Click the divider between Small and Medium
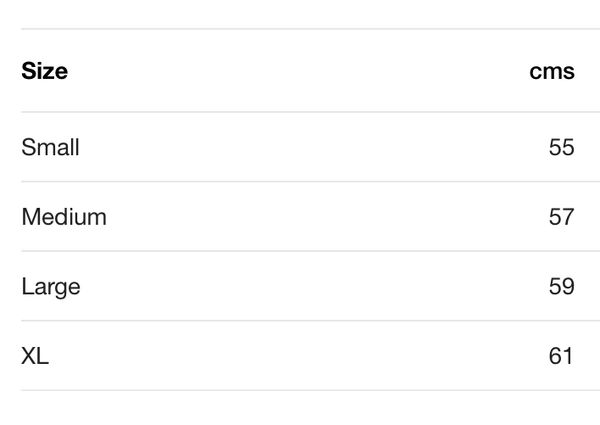This screenshot has width=600, height=425. [x=300, y=182]
